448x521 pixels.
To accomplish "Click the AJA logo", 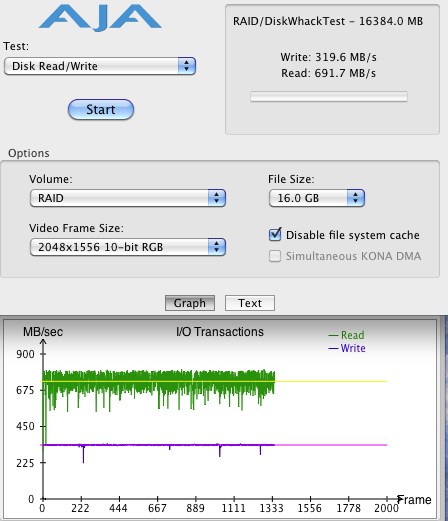I will [100, 19].
